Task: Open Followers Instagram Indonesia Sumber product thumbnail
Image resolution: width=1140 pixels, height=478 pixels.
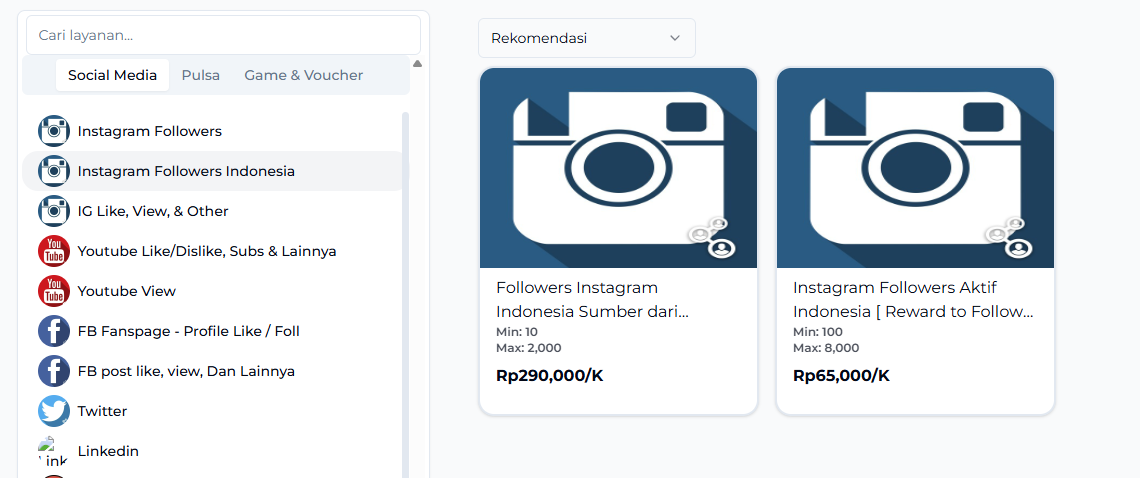Action: click(x=618, y=168)
